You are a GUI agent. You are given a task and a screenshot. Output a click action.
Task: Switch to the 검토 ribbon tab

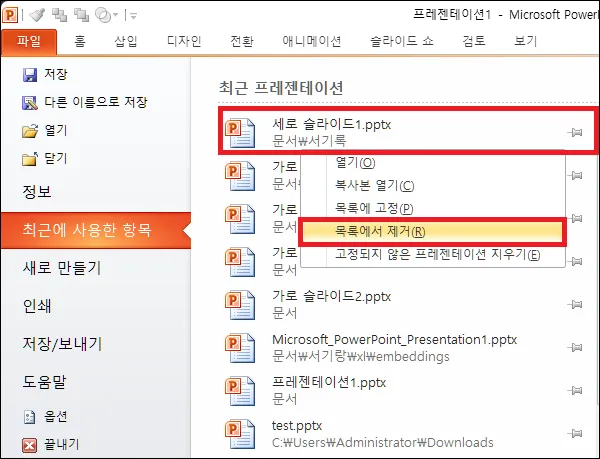tap(474, 41)
